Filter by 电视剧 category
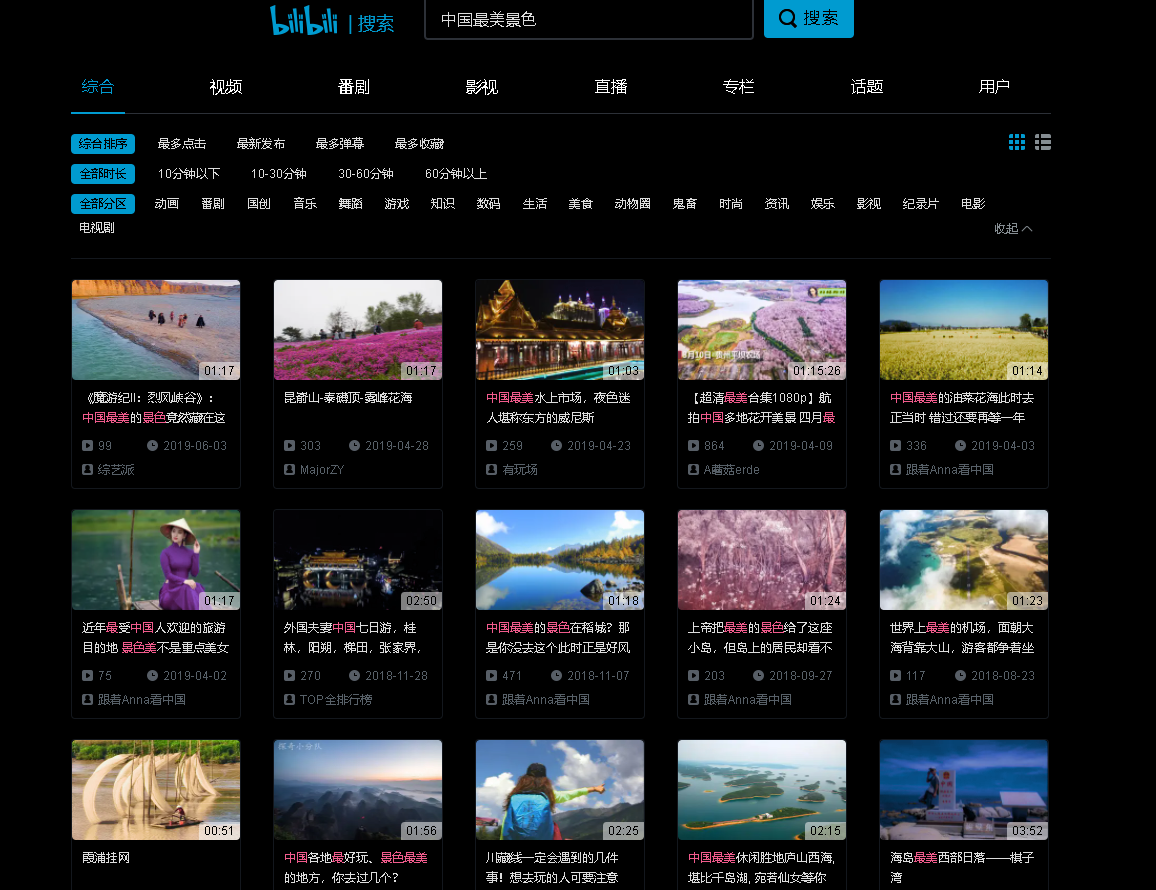This screenshot has height=890, width=1156. 97,228
